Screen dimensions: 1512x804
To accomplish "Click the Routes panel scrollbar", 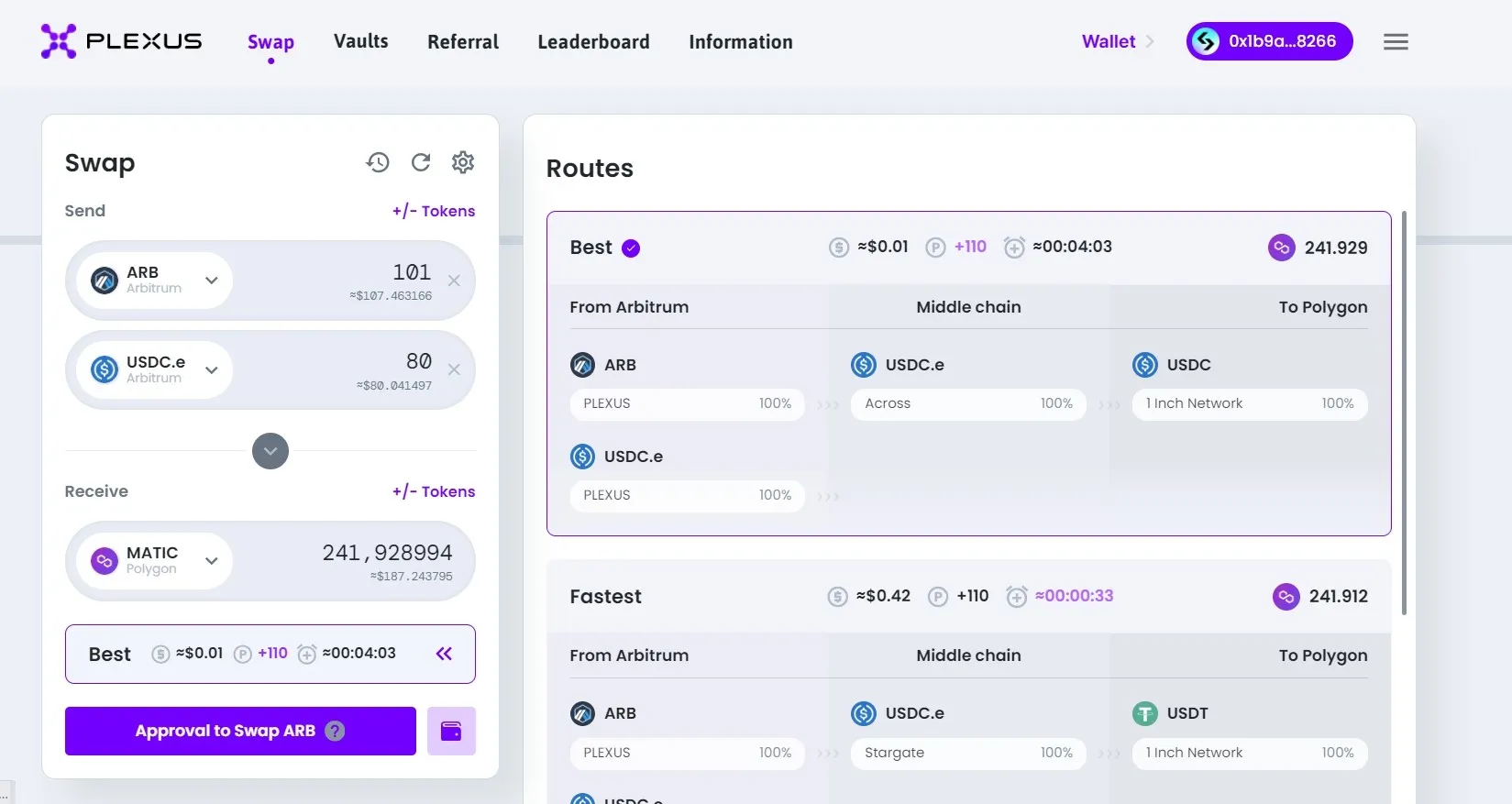I will click(1404, 413).
